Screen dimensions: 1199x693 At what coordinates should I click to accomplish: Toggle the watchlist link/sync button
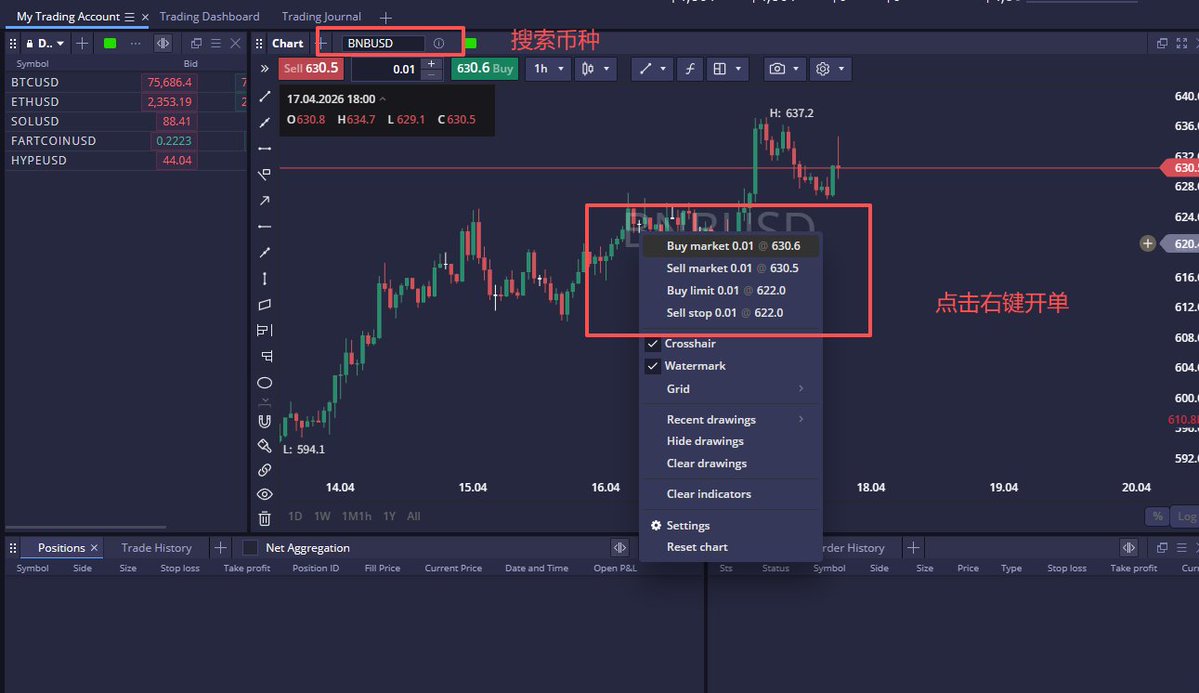tap(163, 44)
